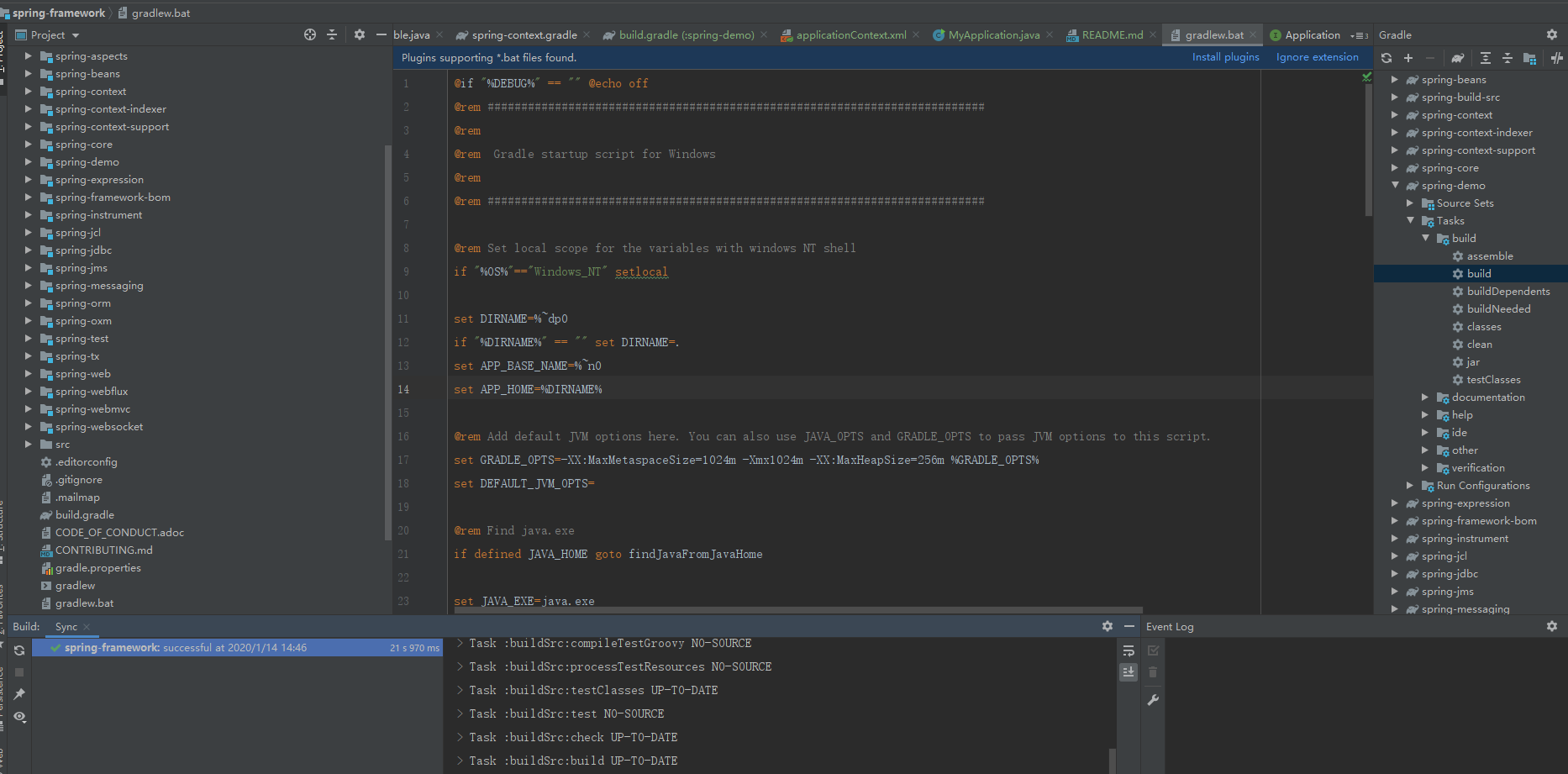The image size is (1568, 774).
Task: Click the Event Log mark-as-read checkmark icon
Action: point(1153,650)
